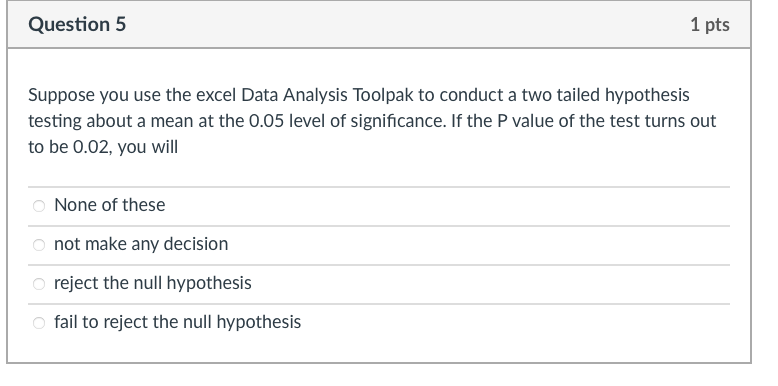
Task: Click the word "excel" in the question text
Action: coord(216,95)
